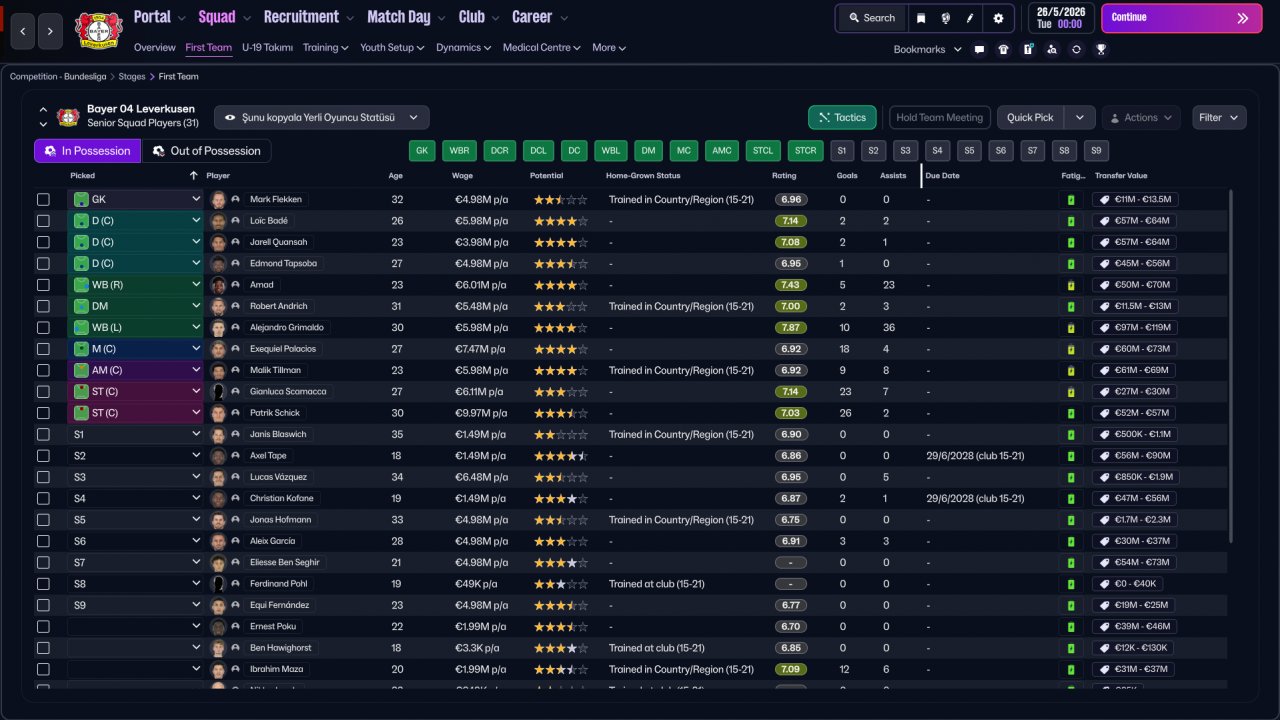
Task: Click the 'Competition - Bundesliga' breadcrumb
Action: (x=60, y=76)
